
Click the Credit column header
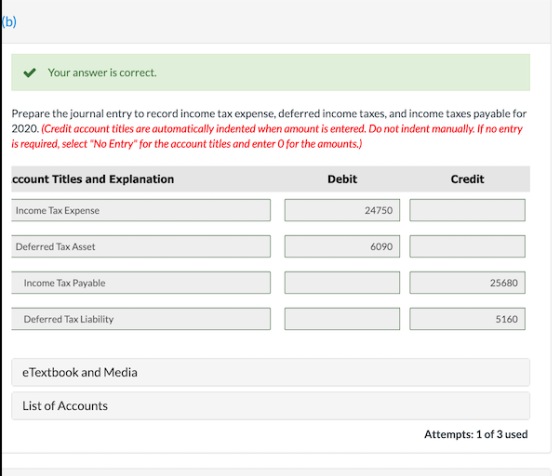click(x=467, y=179)
